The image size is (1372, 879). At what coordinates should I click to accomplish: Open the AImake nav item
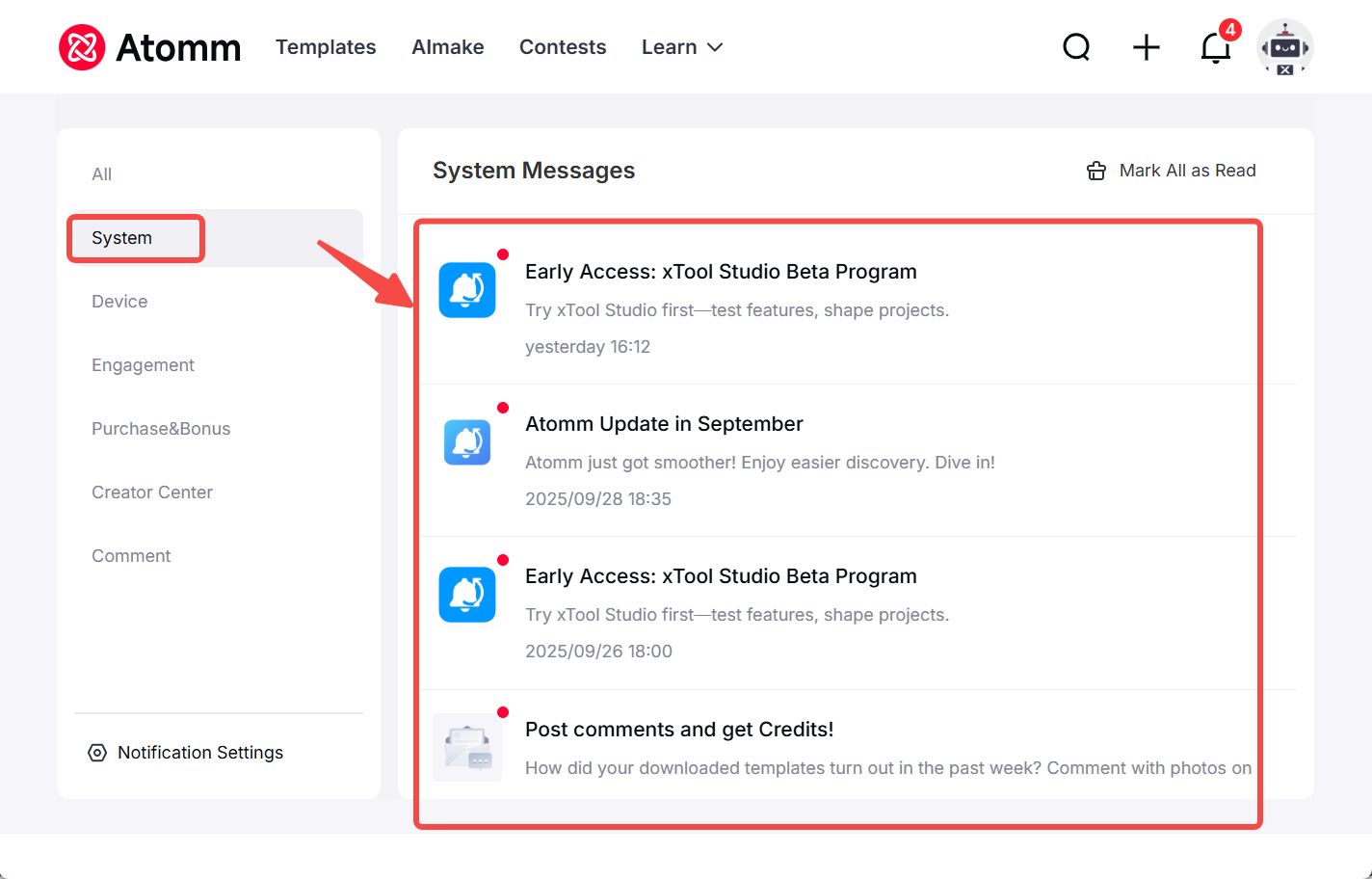click(x=448, y=47)
